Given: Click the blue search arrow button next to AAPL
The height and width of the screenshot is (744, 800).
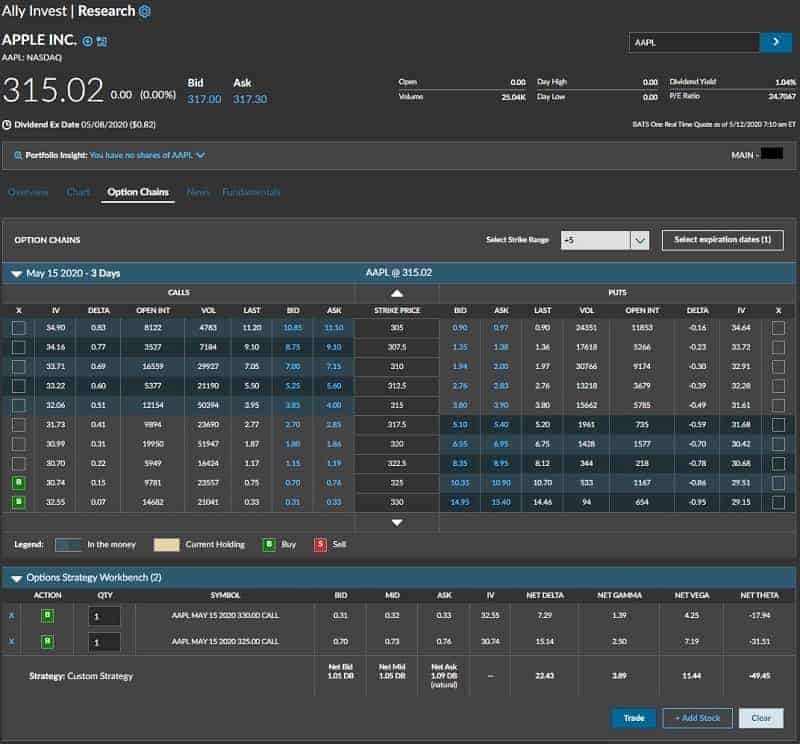Looking at the screenshot, I should (x=775, y=42).
